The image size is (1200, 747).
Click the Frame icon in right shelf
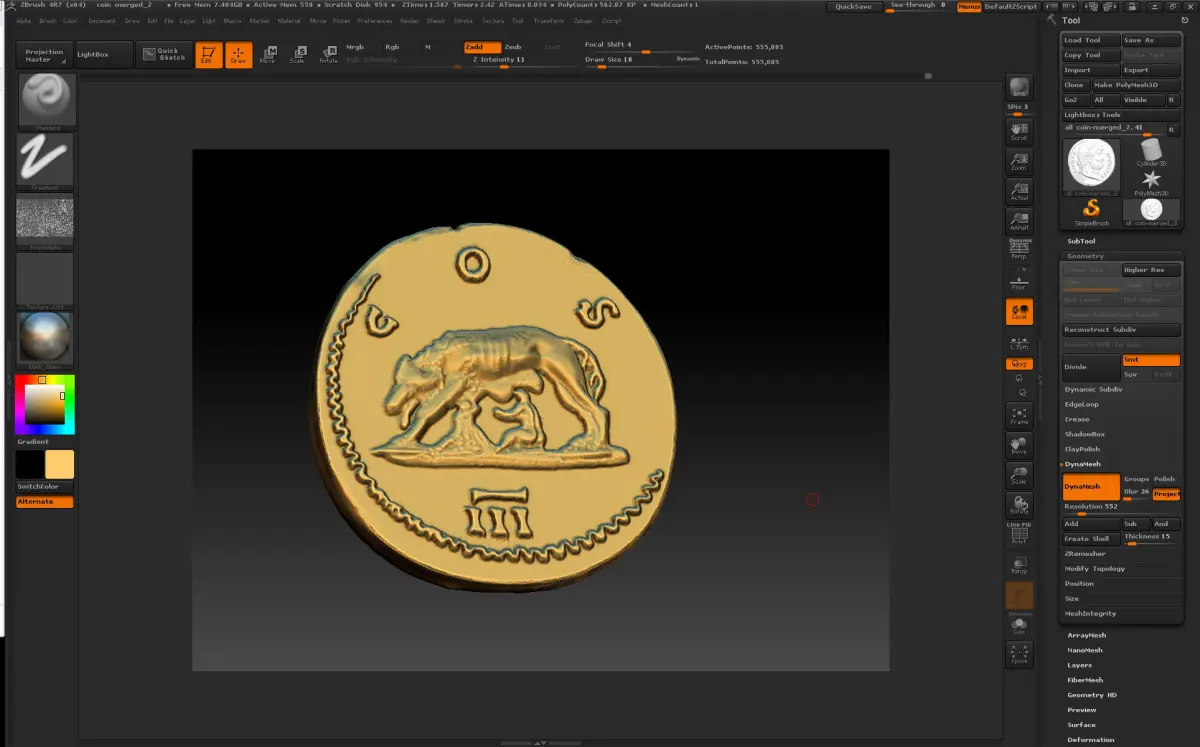(x=1019, y=416)
